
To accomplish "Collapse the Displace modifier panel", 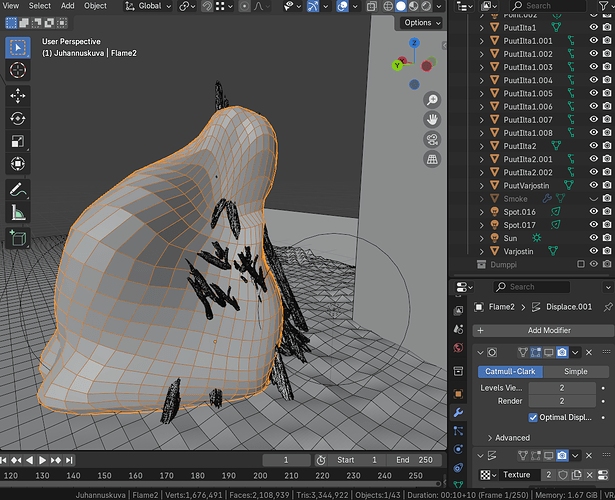I will click(480, 455).
